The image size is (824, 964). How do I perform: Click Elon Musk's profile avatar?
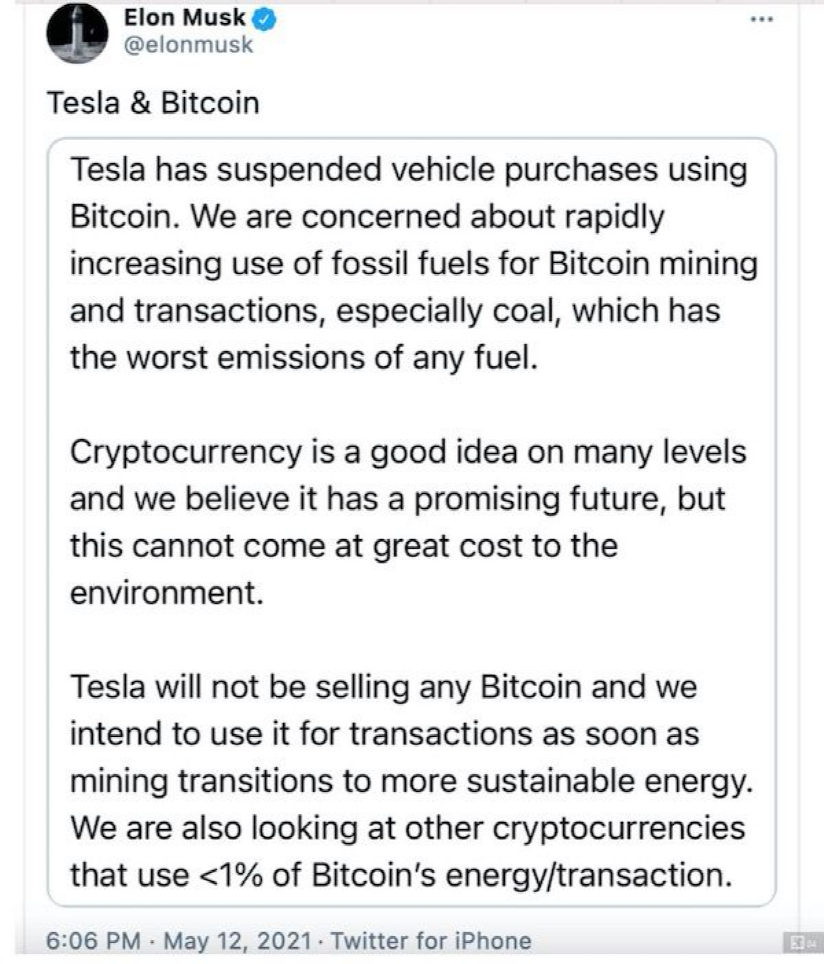click(x=78, y=33)
